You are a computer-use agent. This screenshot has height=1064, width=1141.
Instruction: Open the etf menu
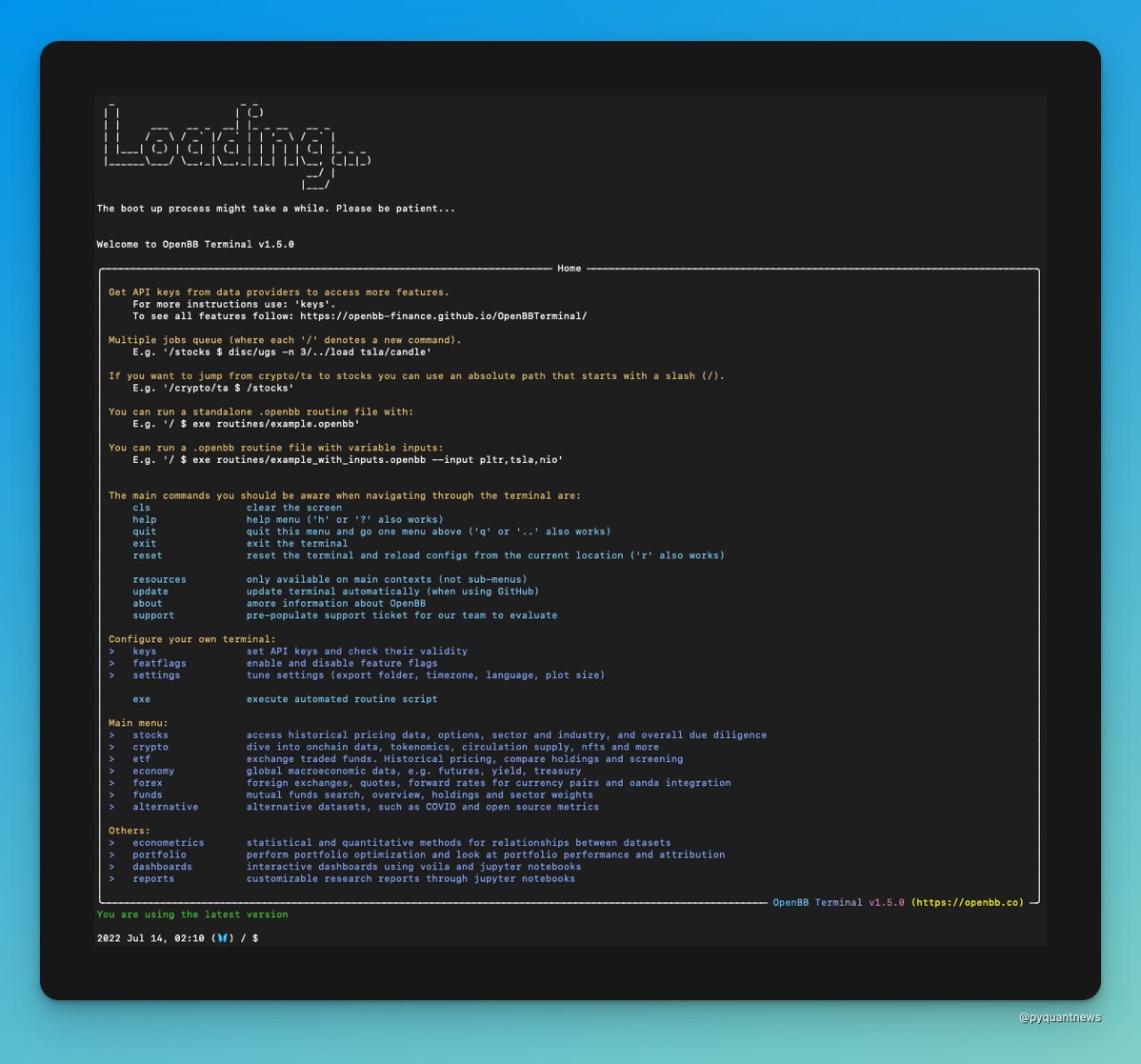[143, 758]
